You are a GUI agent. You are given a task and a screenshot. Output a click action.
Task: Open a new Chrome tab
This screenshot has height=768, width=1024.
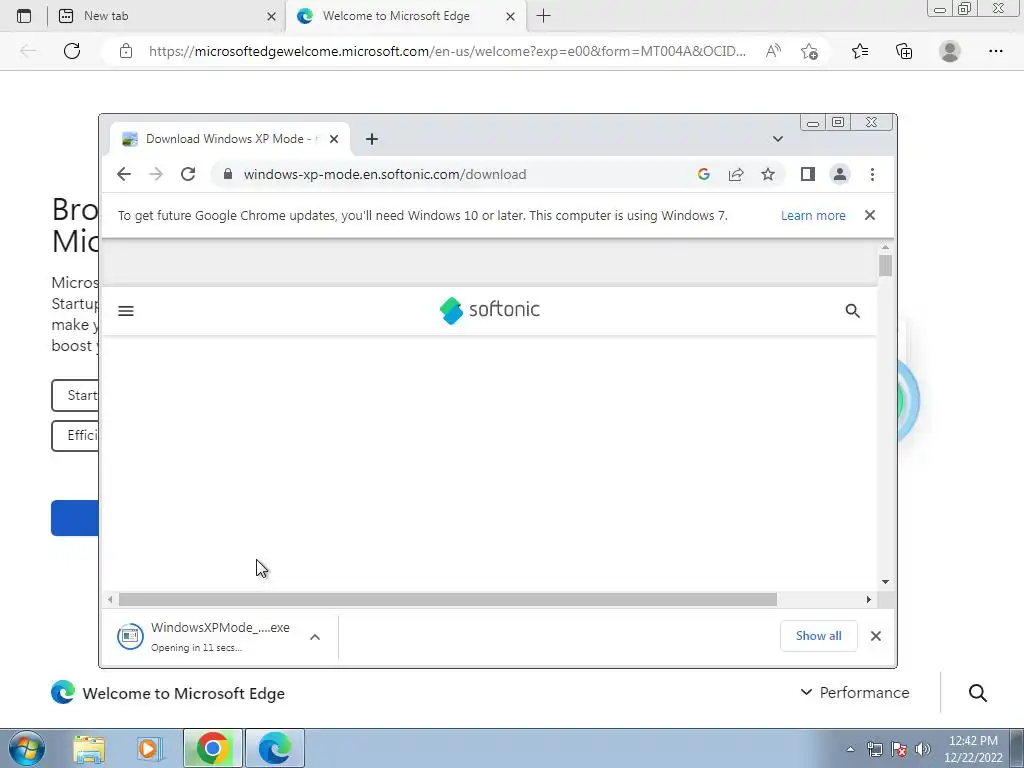coord(372,139)
